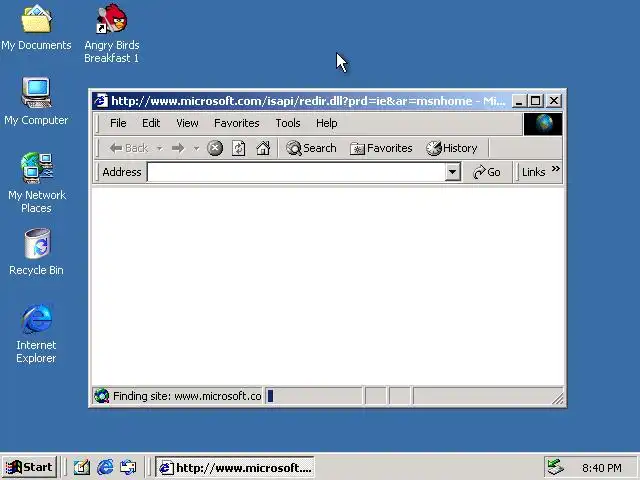
Task: Open the History pane toolbar button
Action: tap(451, 148)
